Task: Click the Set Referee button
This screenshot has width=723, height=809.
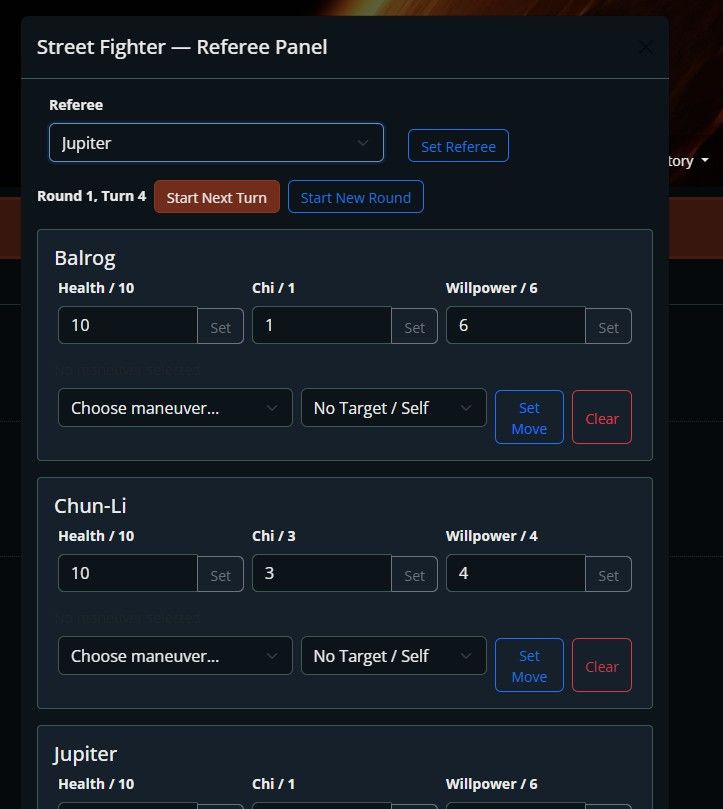Action: point(458,146)
